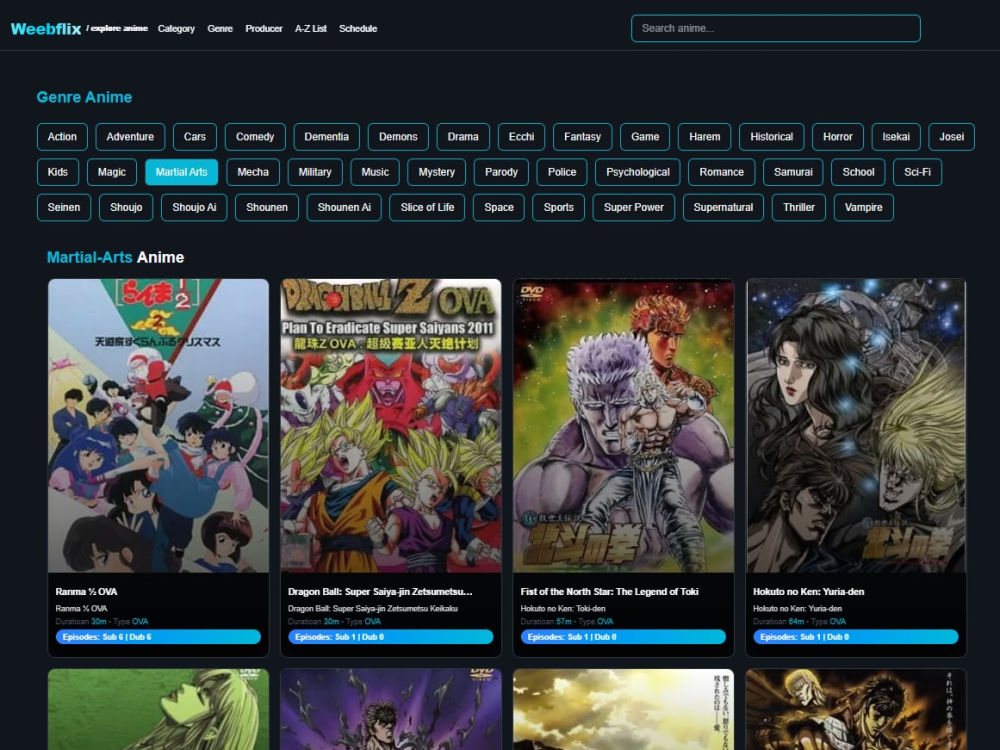
Task: Select the Action genre button
Action: pyautogui.click(x=62, y=136)
